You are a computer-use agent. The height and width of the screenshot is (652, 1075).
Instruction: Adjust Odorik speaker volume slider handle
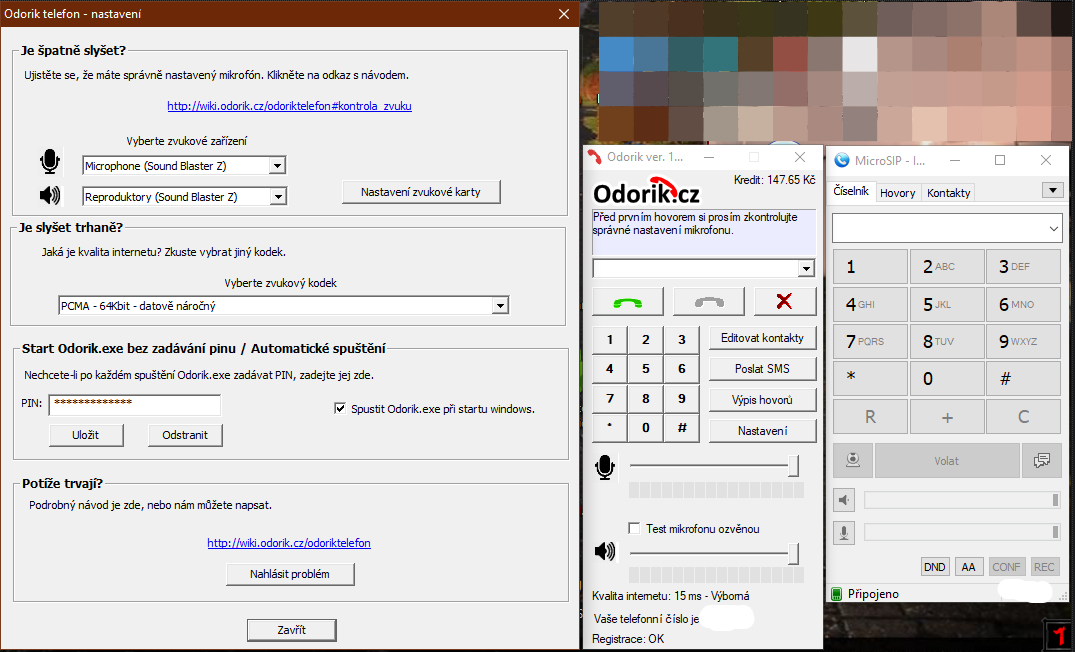[x=793, y=553]
